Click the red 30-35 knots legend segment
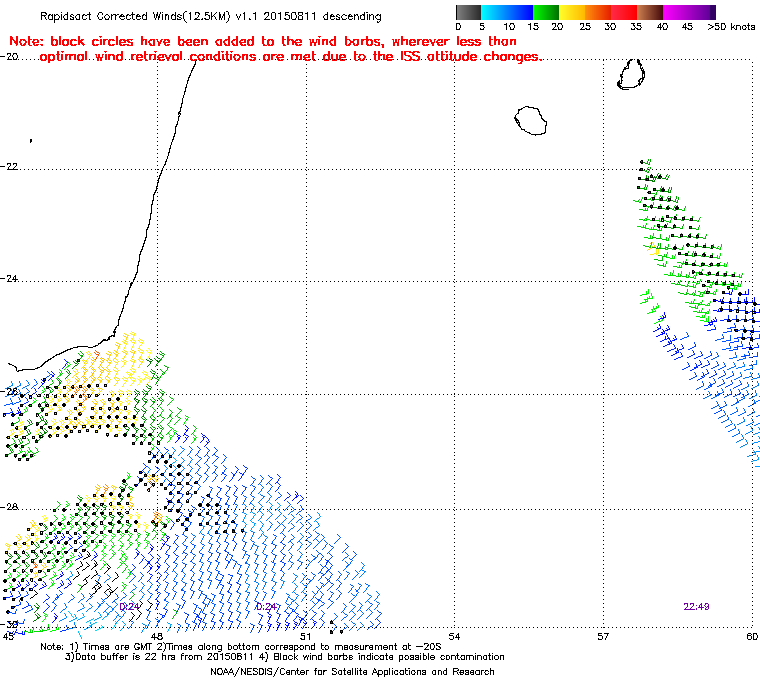The width and height of the screenshot is (760, 688). (x=624, y=12)
